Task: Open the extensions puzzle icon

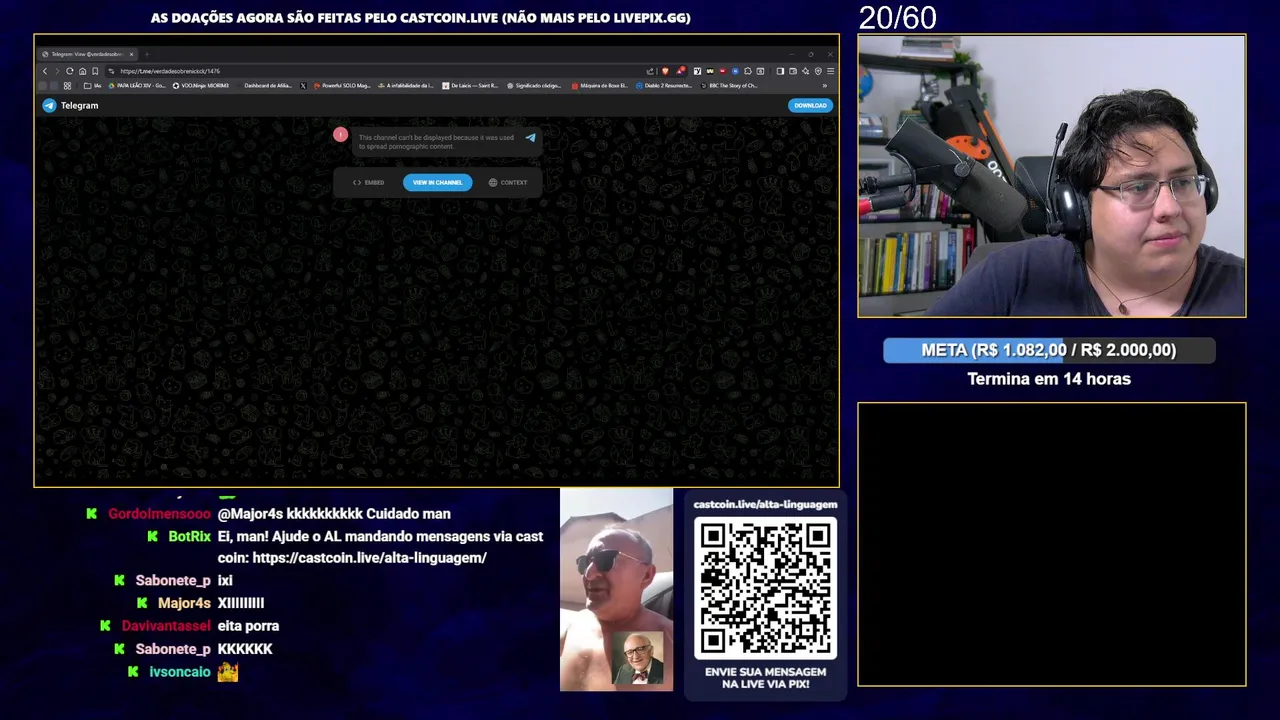Action: pos(748,71)
